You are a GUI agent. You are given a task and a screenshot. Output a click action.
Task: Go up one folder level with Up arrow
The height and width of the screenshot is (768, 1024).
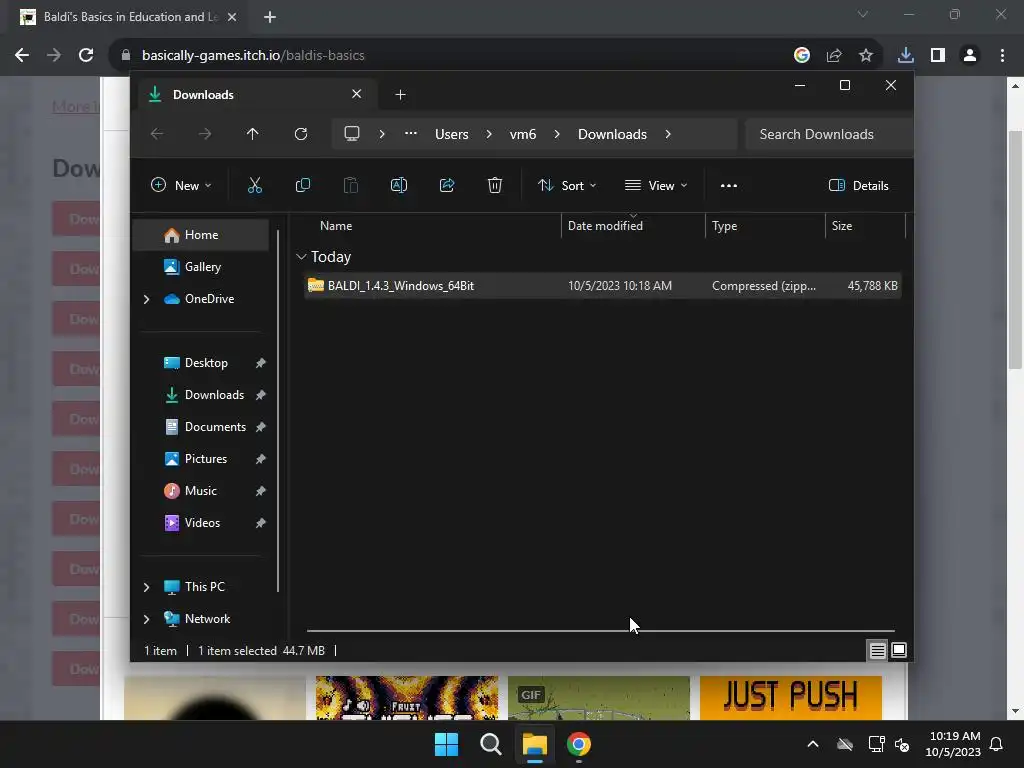coord(253,134)
